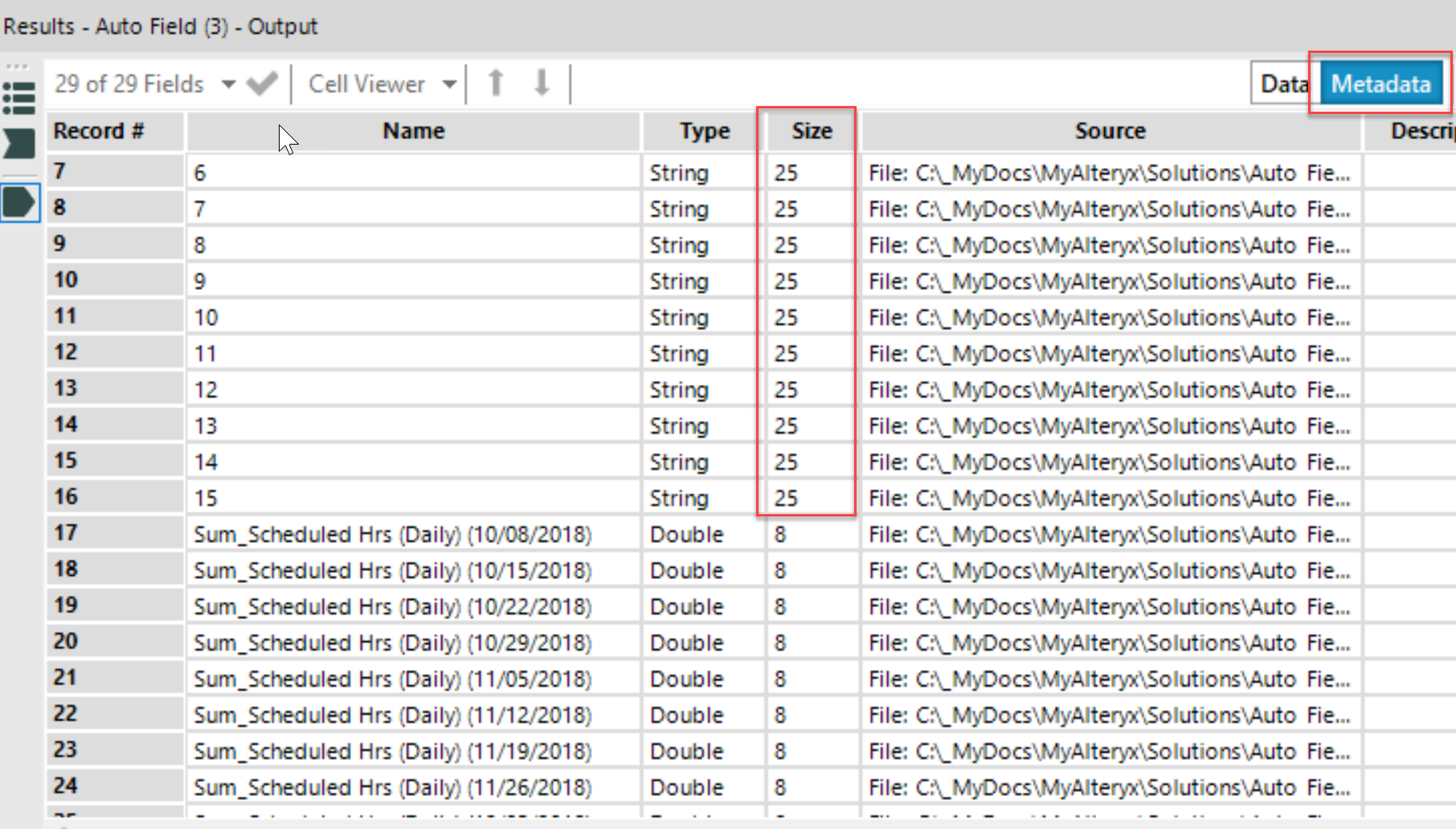Click the Type column header
Image resolution: width=1456 pixels, height=829 pixels.
703,130
